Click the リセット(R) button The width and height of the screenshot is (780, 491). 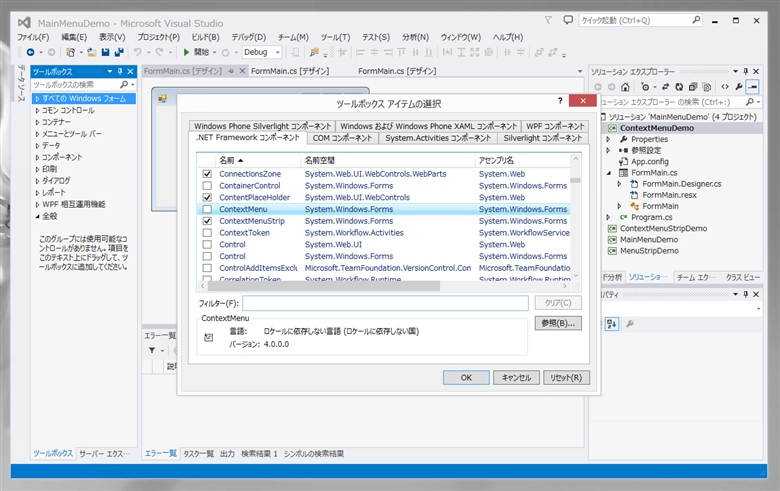pos(566,378)
